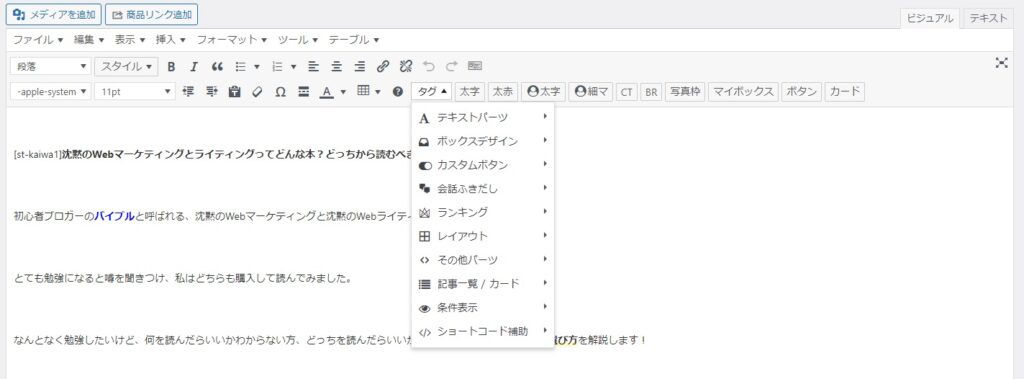Switch to the ビジュアル tab

tap(930, 18)
